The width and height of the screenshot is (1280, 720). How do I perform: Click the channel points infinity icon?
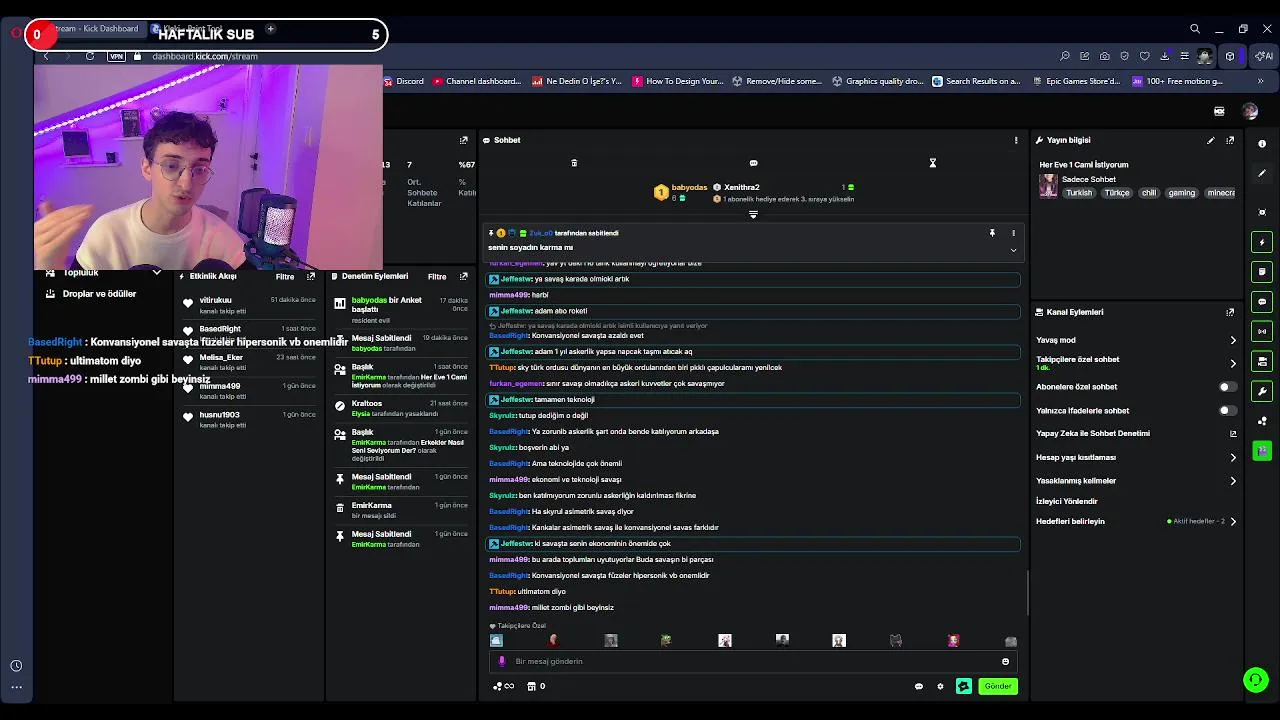click(x=503, y=686)
